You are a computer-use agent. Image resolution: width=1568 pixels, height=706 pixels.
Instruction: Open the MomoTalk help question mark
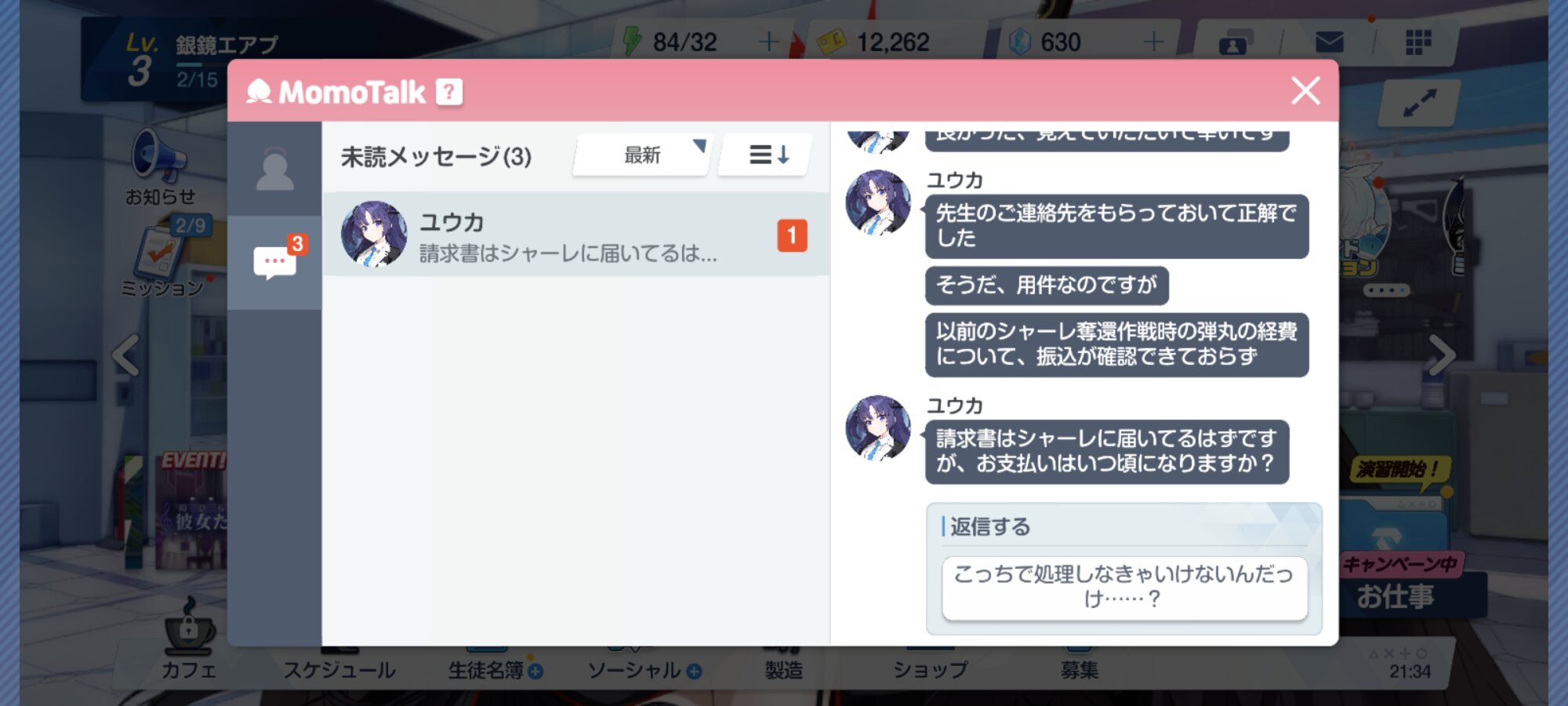pyautogui.click(x=449, y=93)
